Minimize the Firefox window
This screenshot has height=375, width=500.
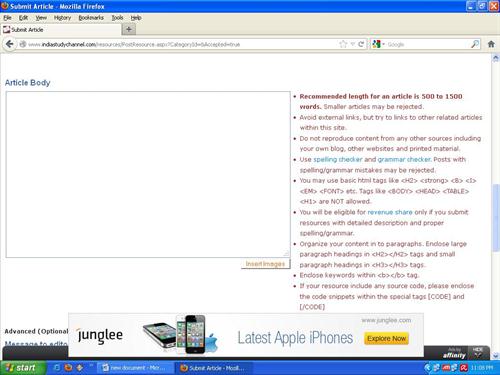click(471, 6)
